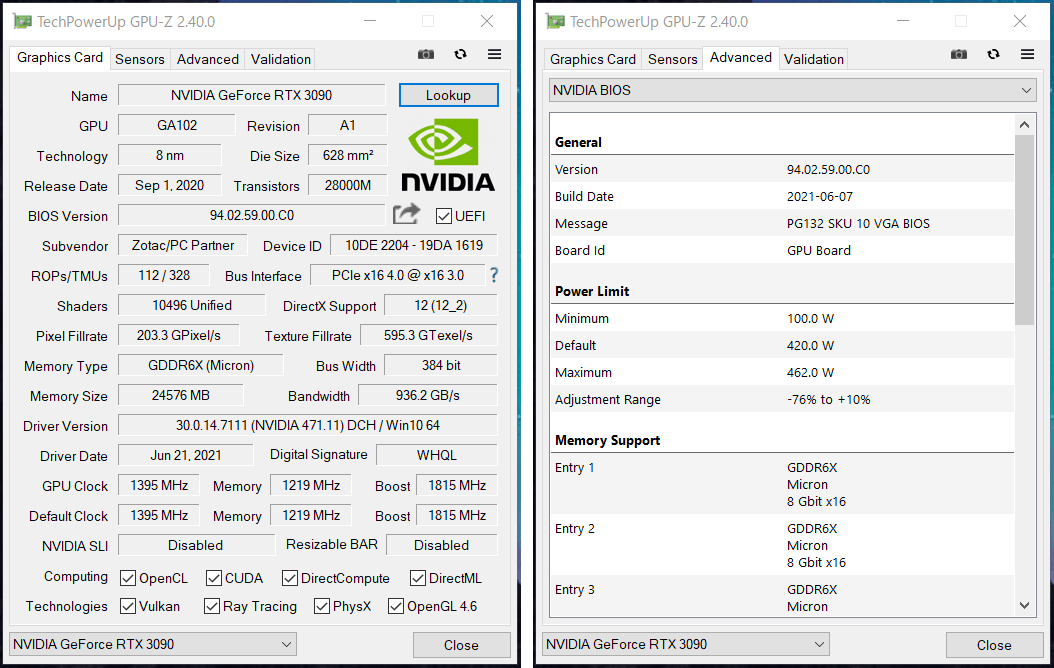Open the NVIDIA BIOS dropdown
Viewport: 1054px width, 668px height.
(x=793, y=90)
